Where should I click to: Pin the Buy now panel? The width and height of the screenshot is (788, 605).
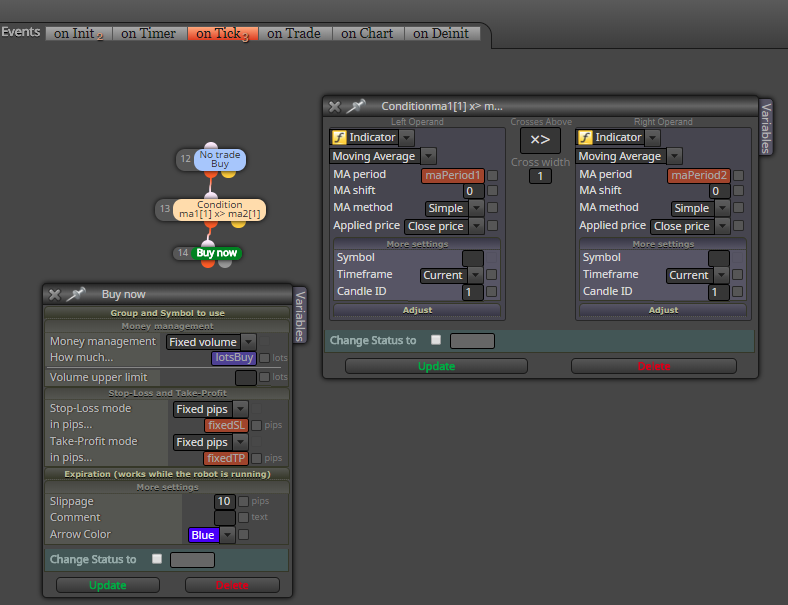[x=76, y=294]
